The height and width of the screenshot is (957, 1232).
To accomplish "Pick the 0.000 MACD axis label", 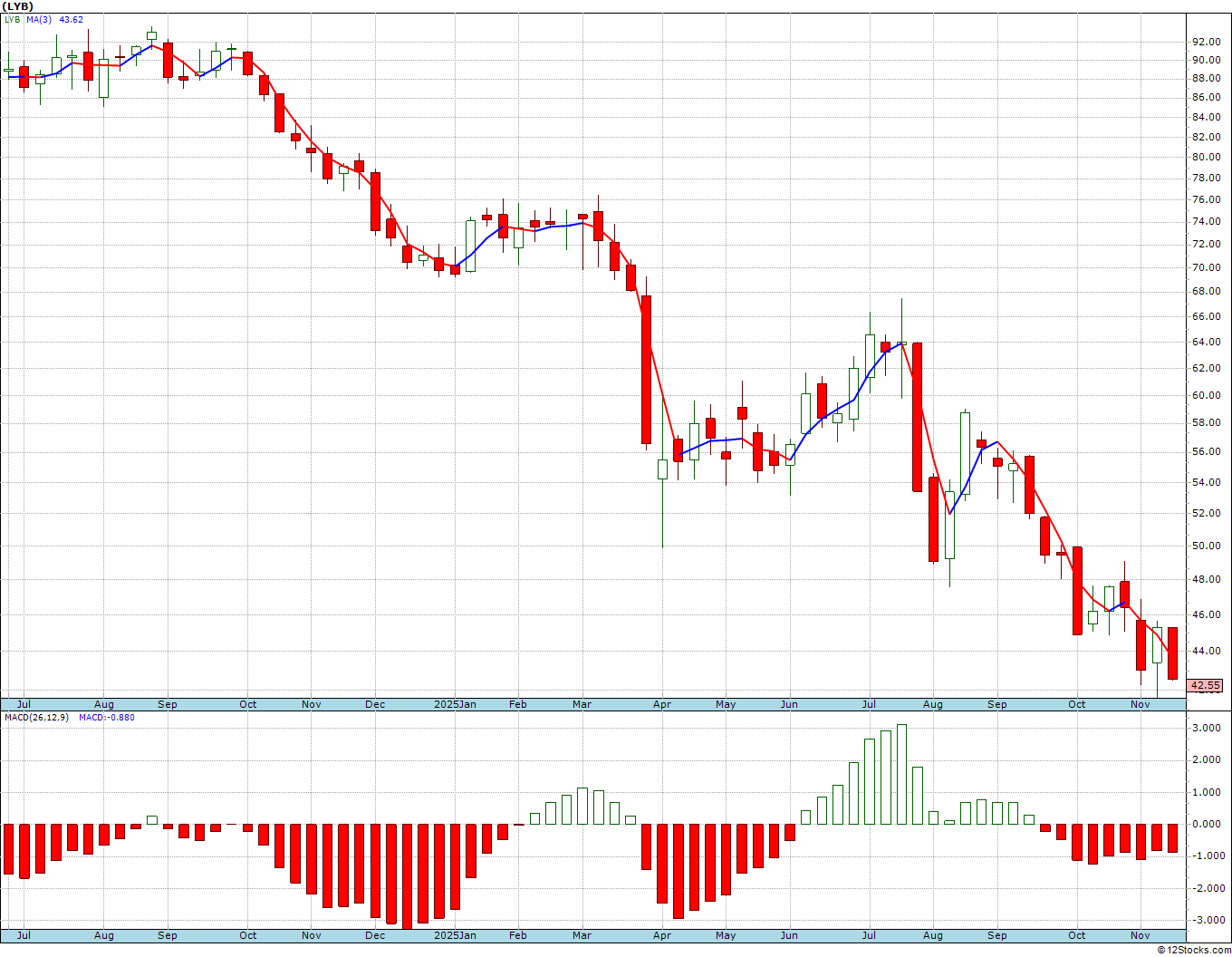I will (1205, 824).
